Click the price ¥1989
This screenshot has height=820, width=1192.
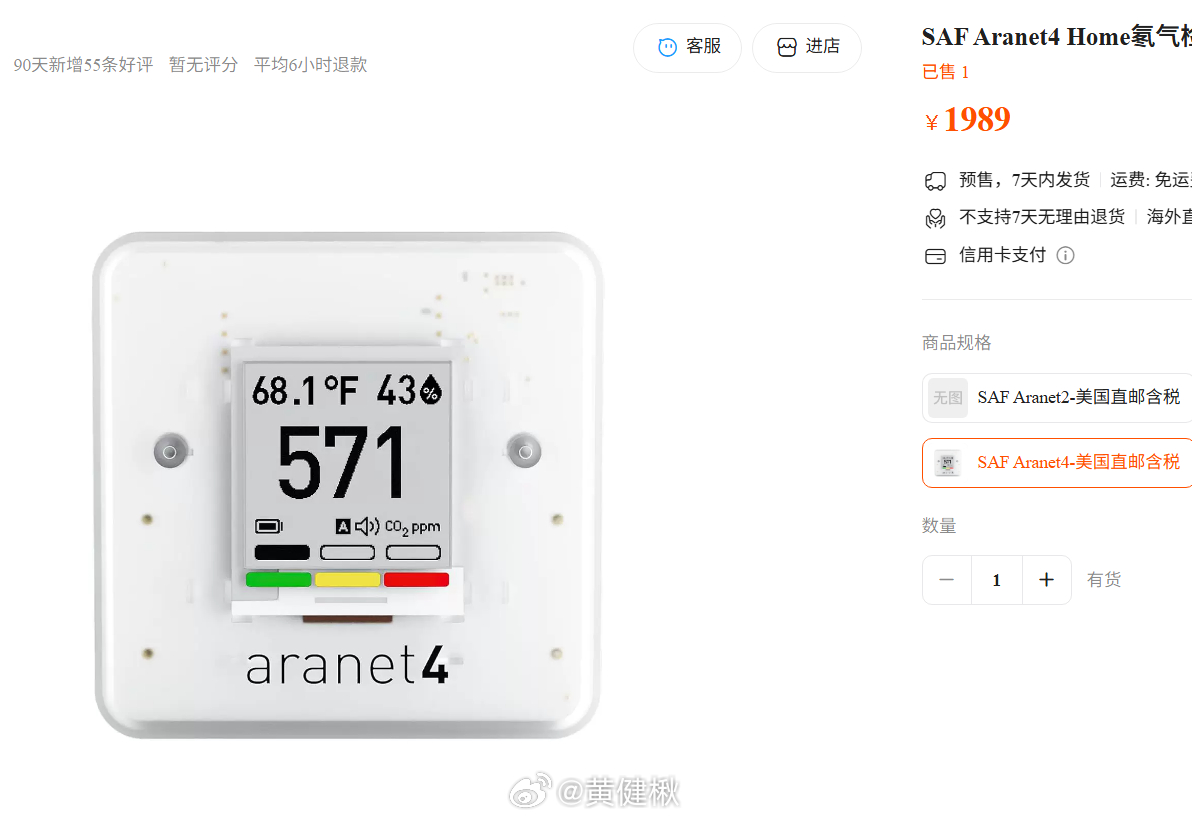(968, 119)
